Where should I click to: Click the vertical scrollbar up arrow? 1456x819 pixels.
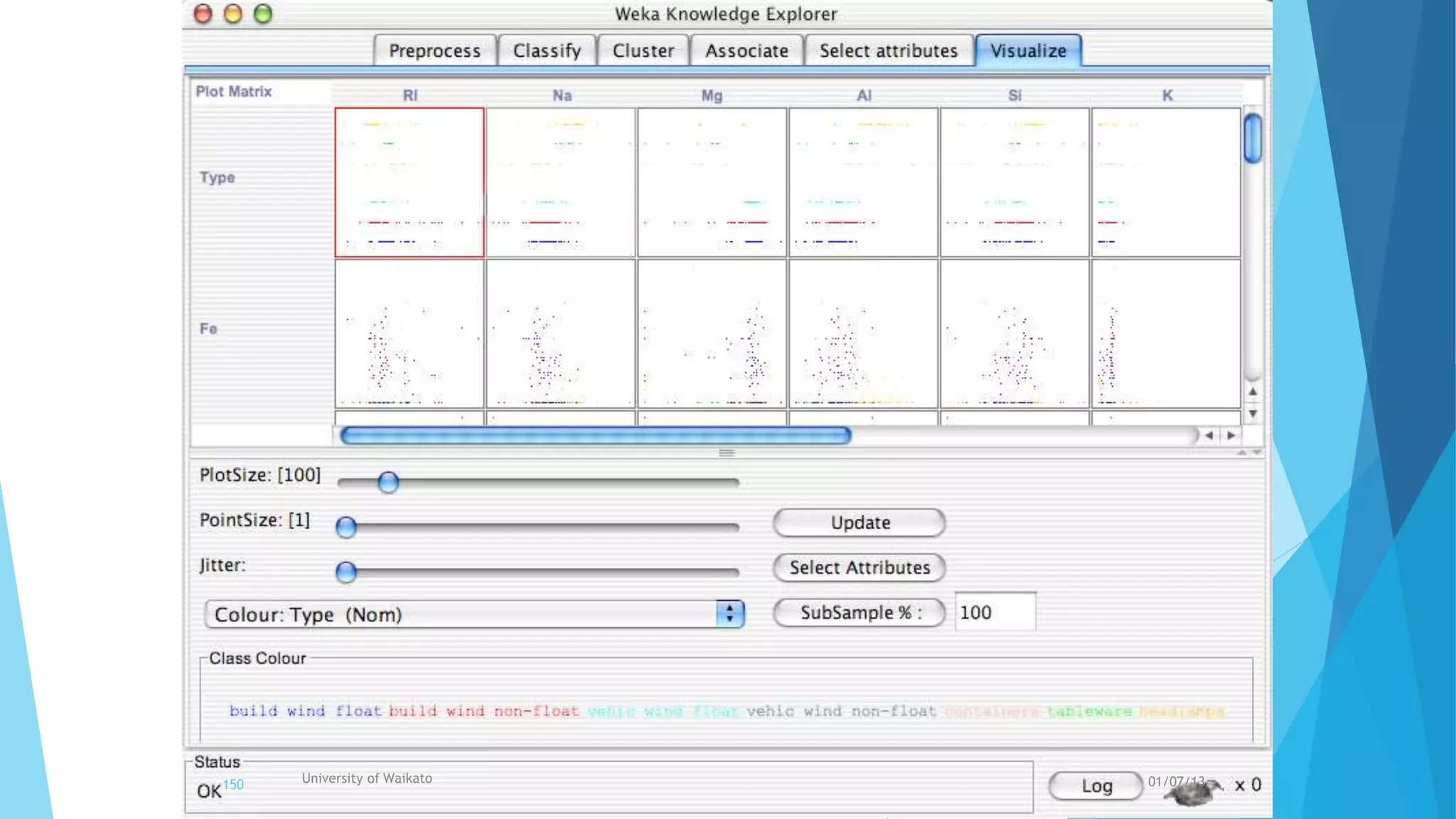[1253, 391]
